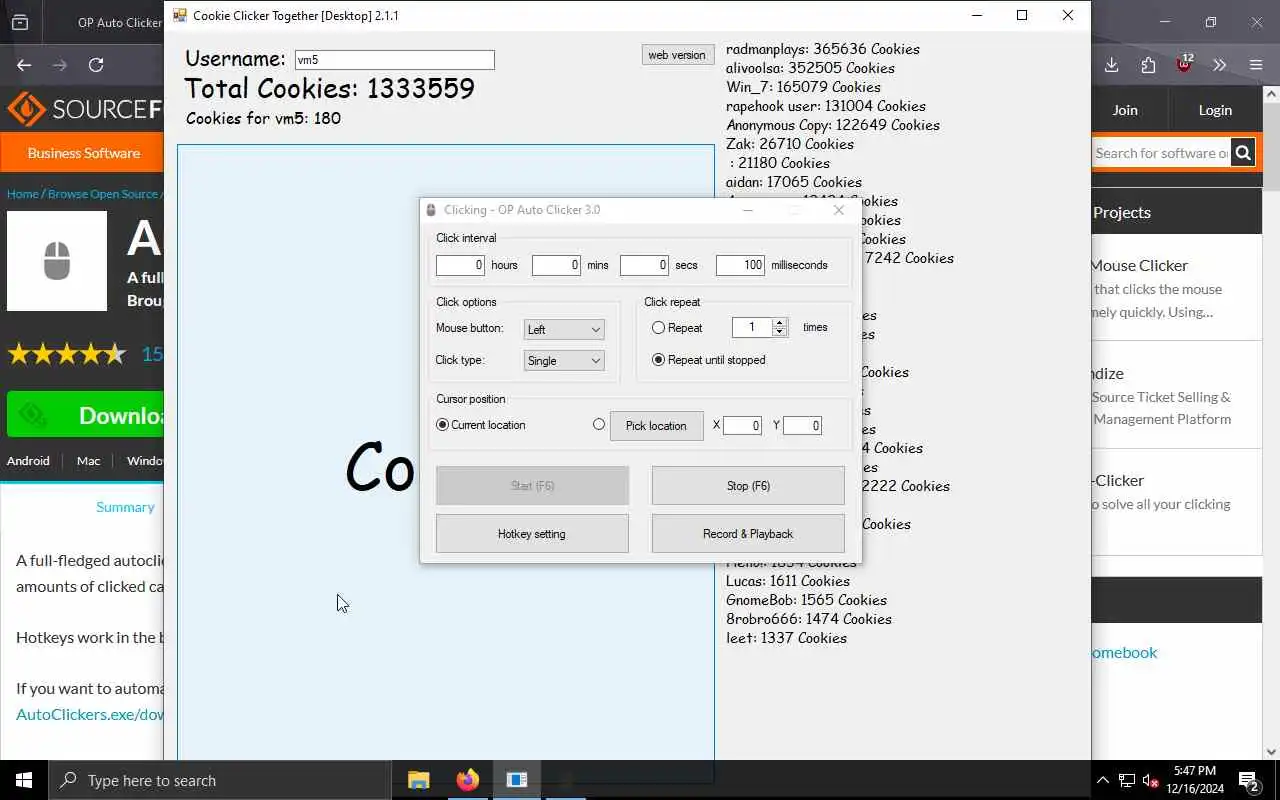Click the Login link on SourceForge
This screenshot has width=1280, height=800.
coord(1215,110)
